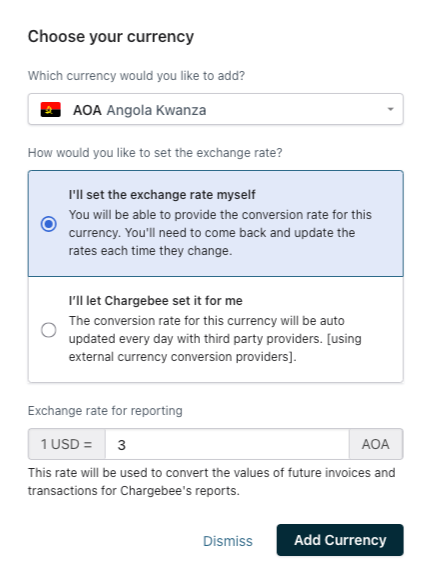The width and height of the screenshot is (428, 578).
Task: Click the Choose your currency title
Action: pyautogui.click(x=111, y=37)
